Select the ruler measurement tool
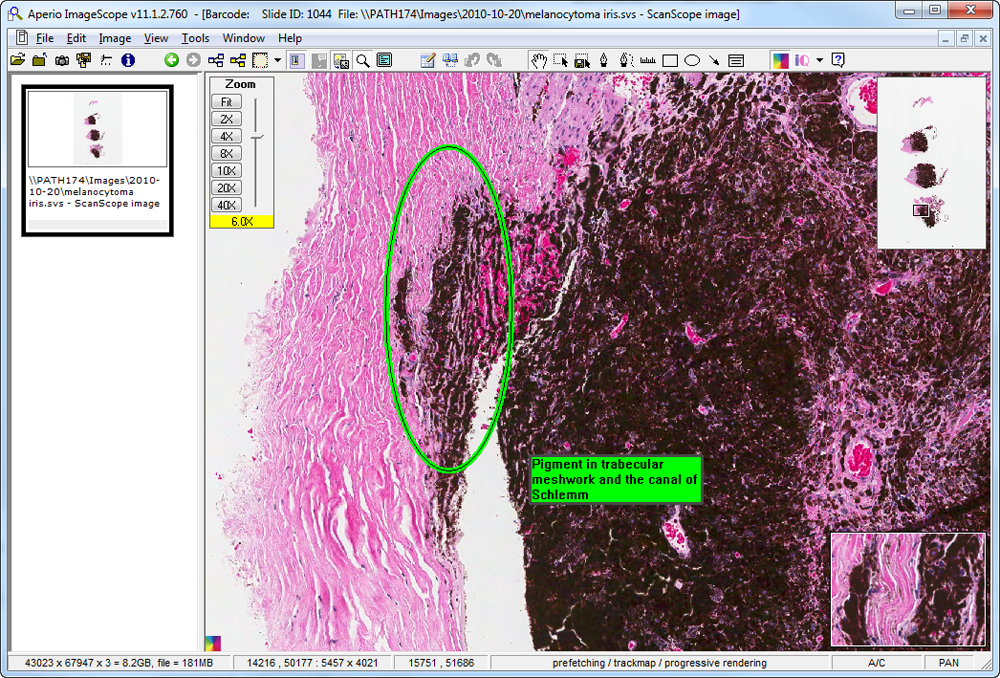Viewport: 1000px width, 678px height. pyautogui.click(x=648, y=60)
